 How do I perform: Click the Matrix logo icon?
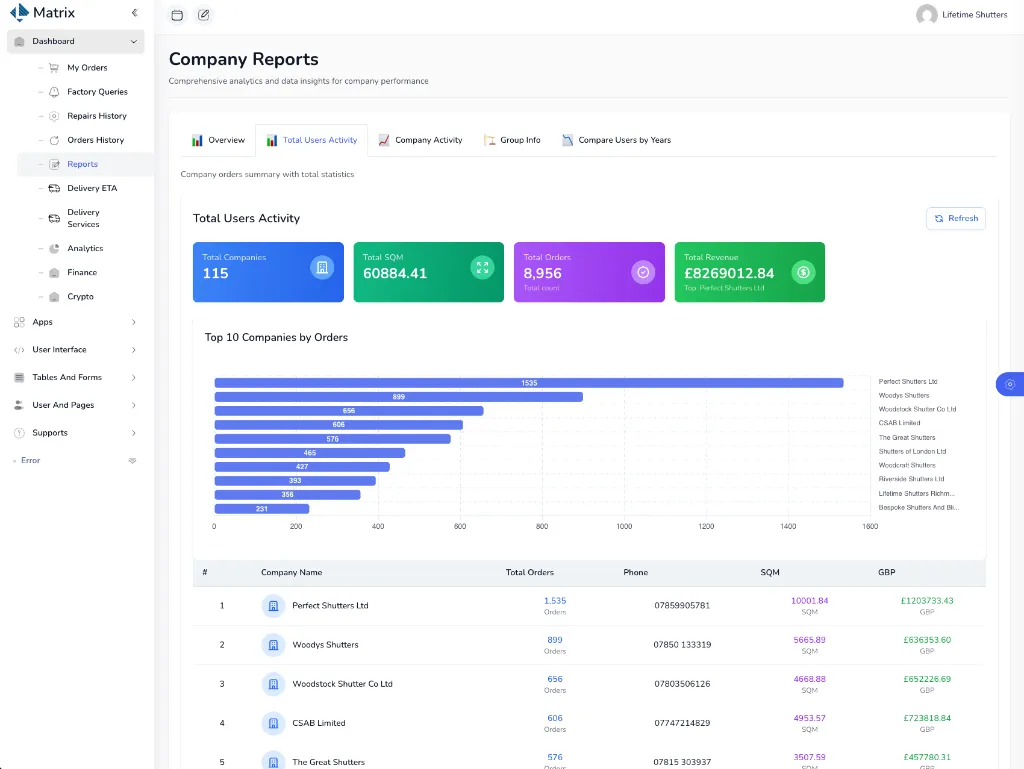(20, 12)
